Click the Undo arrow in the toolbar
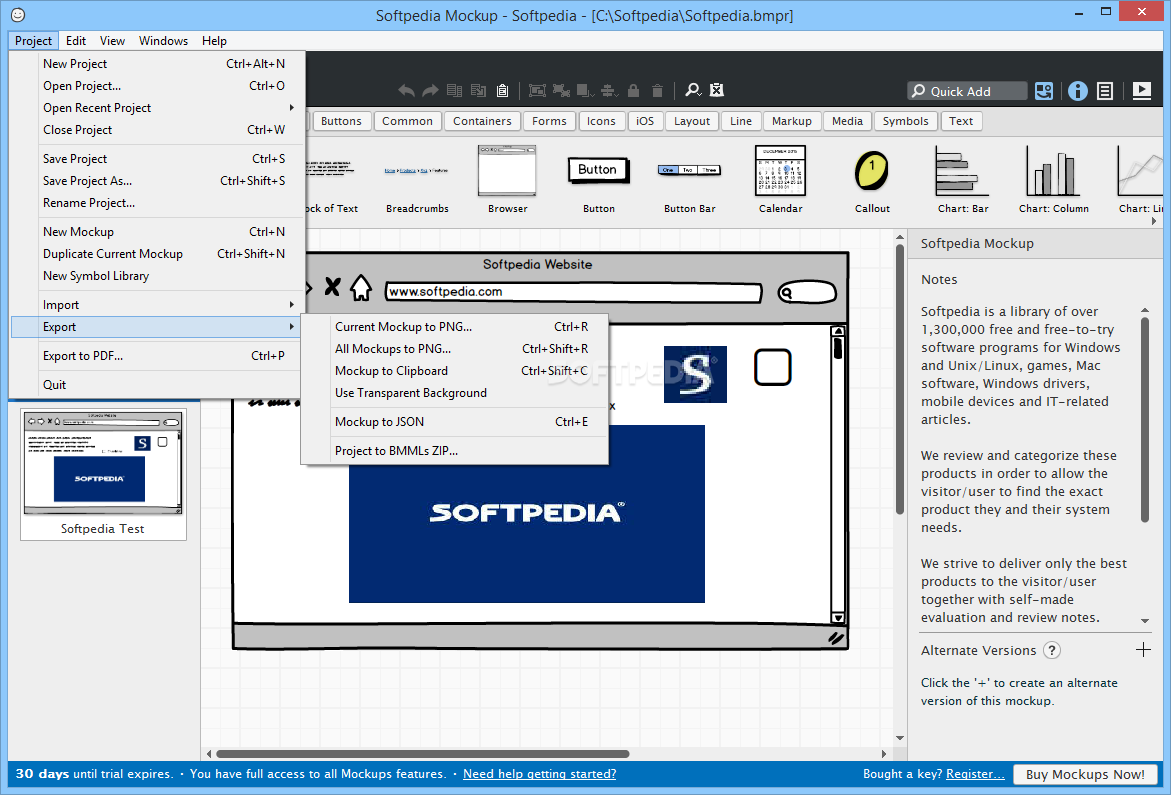The width and height of the screenshot is (1171, 795). pyautogui.click(x=406, y=90)
